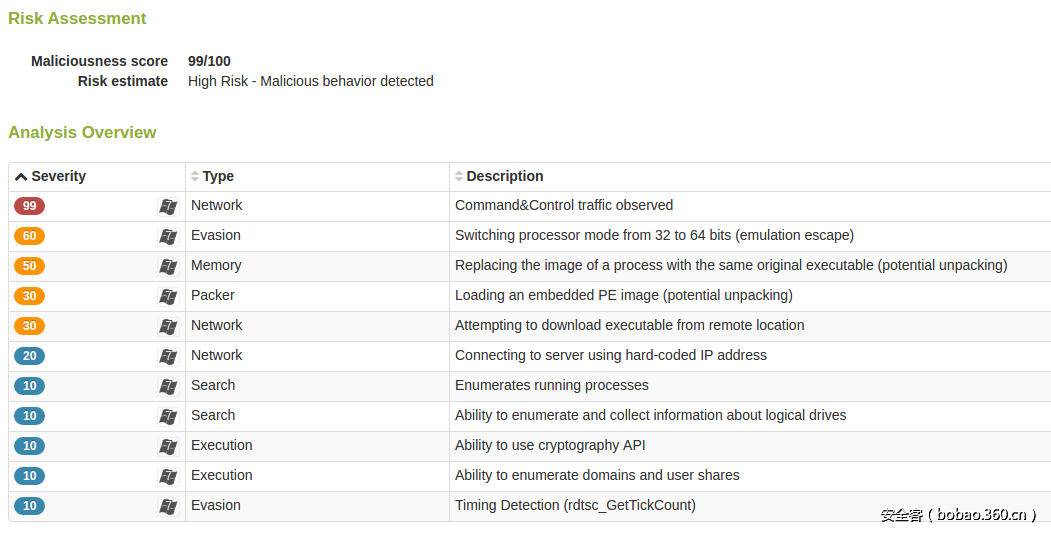Click the red 99 severity badge

click(x=29, y=206)
